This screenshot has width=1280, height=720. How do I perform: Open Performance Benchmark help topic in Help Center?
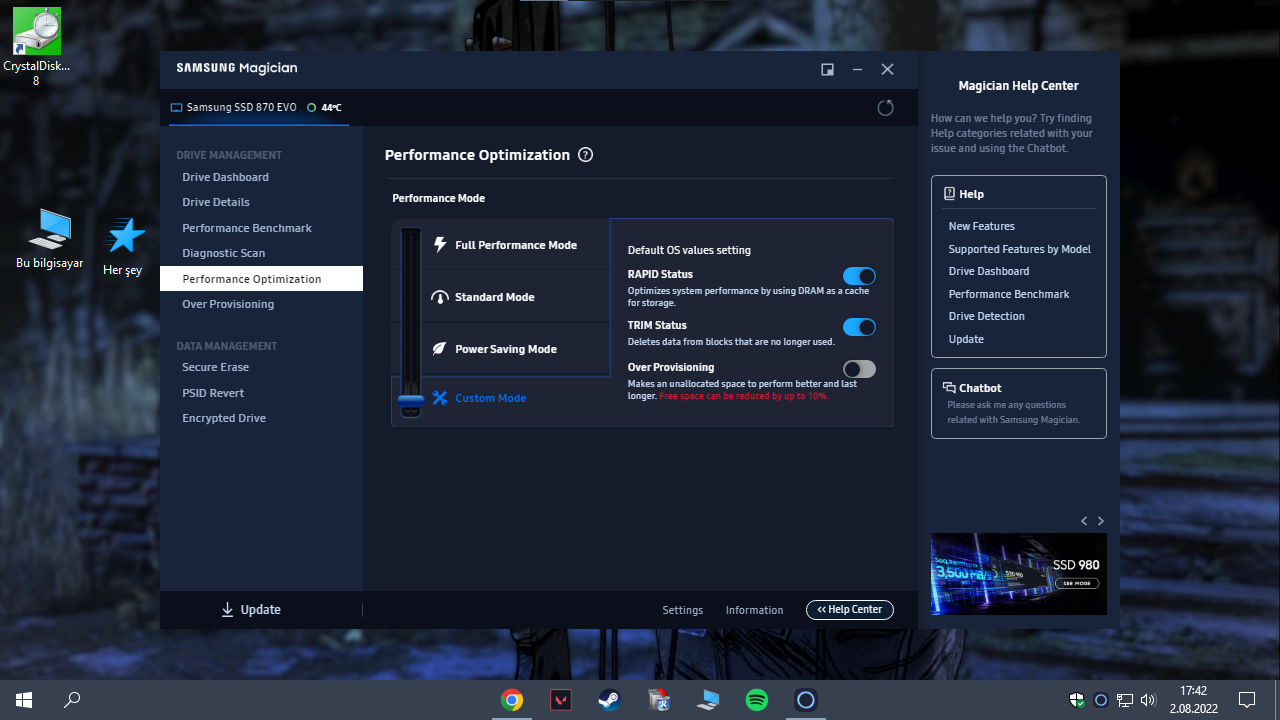pyautogui.click(x=1008, y=294)
